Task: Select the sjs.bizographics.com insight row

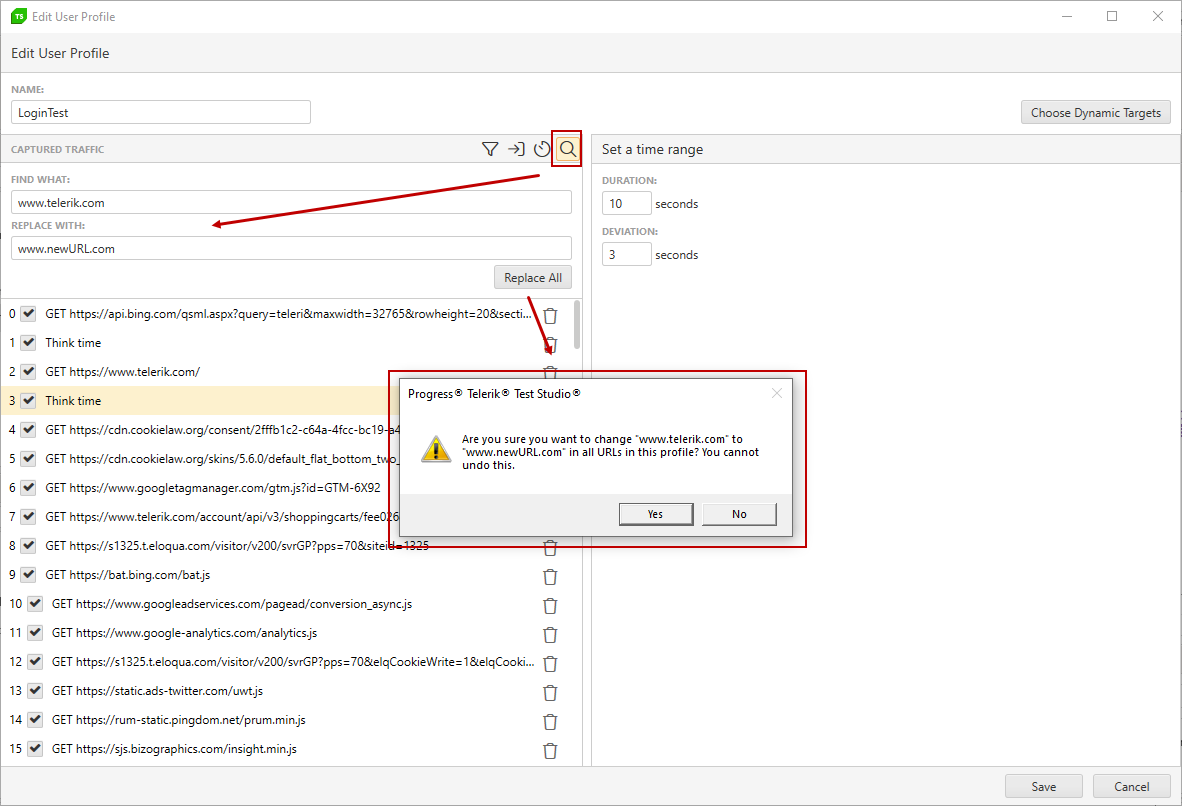Action: coord(291,749)
